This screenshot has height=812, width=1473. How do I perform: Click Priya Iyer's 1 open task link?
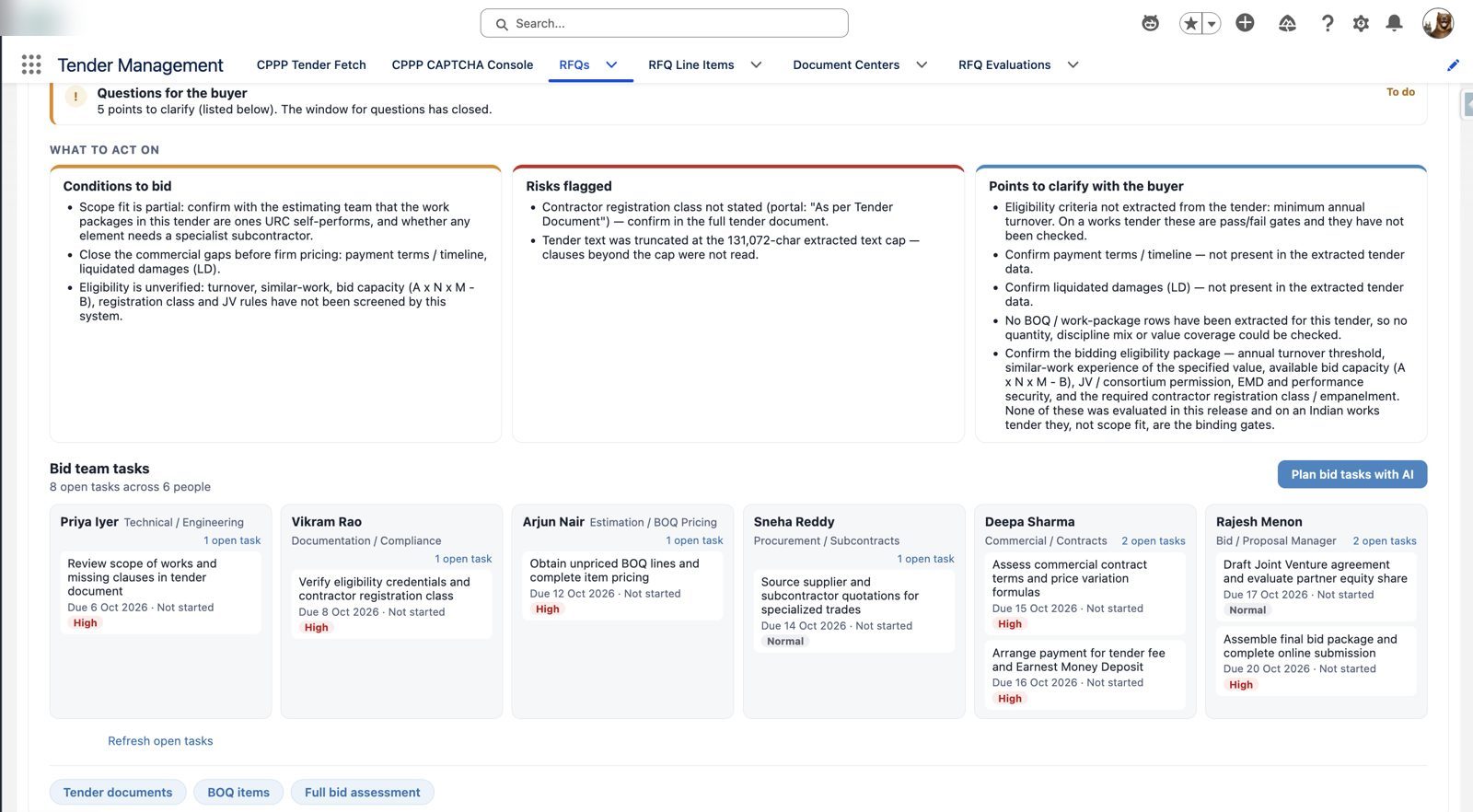click(232, 540)
